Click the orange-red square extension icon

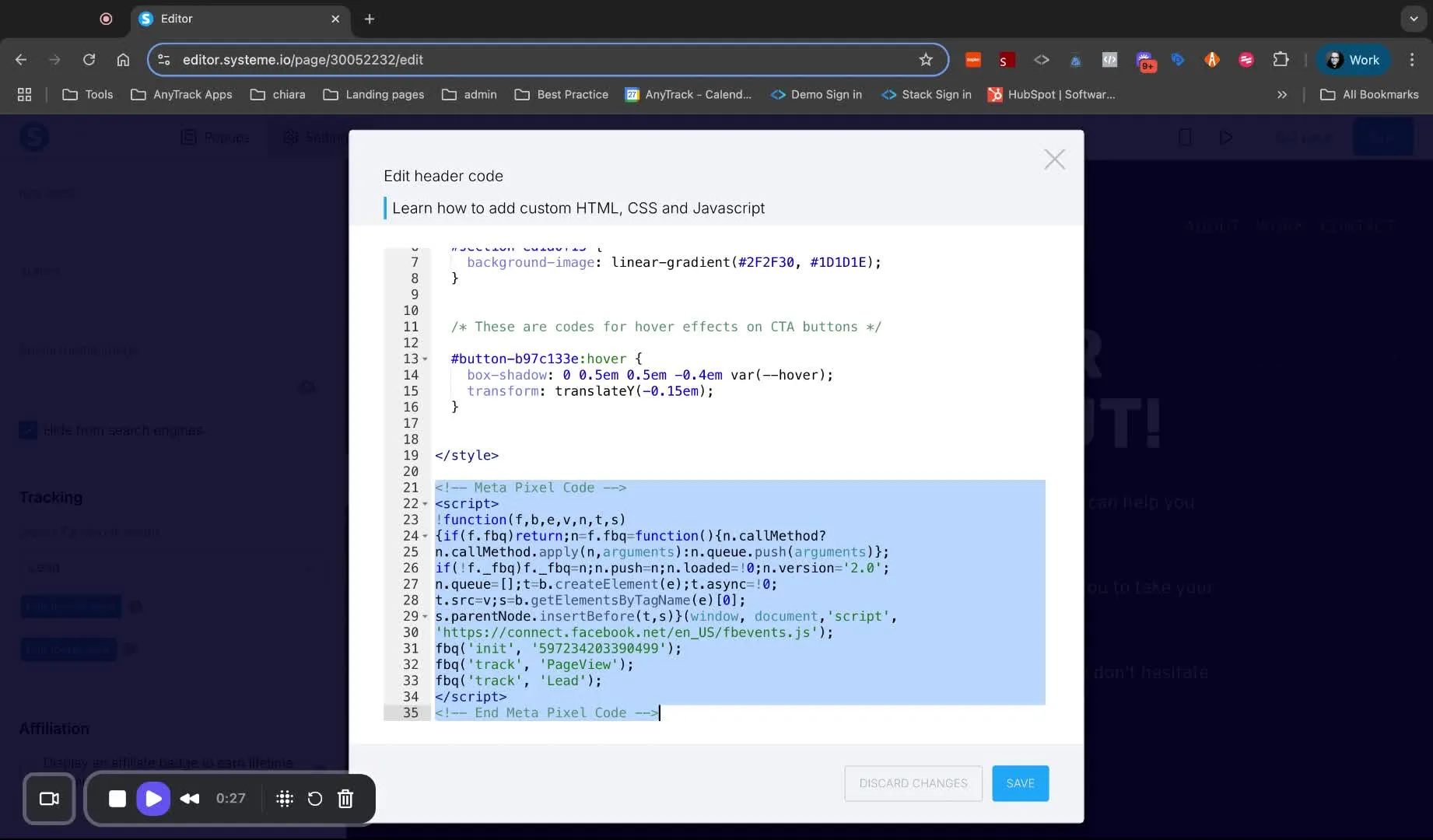click(x=972, y=60)
